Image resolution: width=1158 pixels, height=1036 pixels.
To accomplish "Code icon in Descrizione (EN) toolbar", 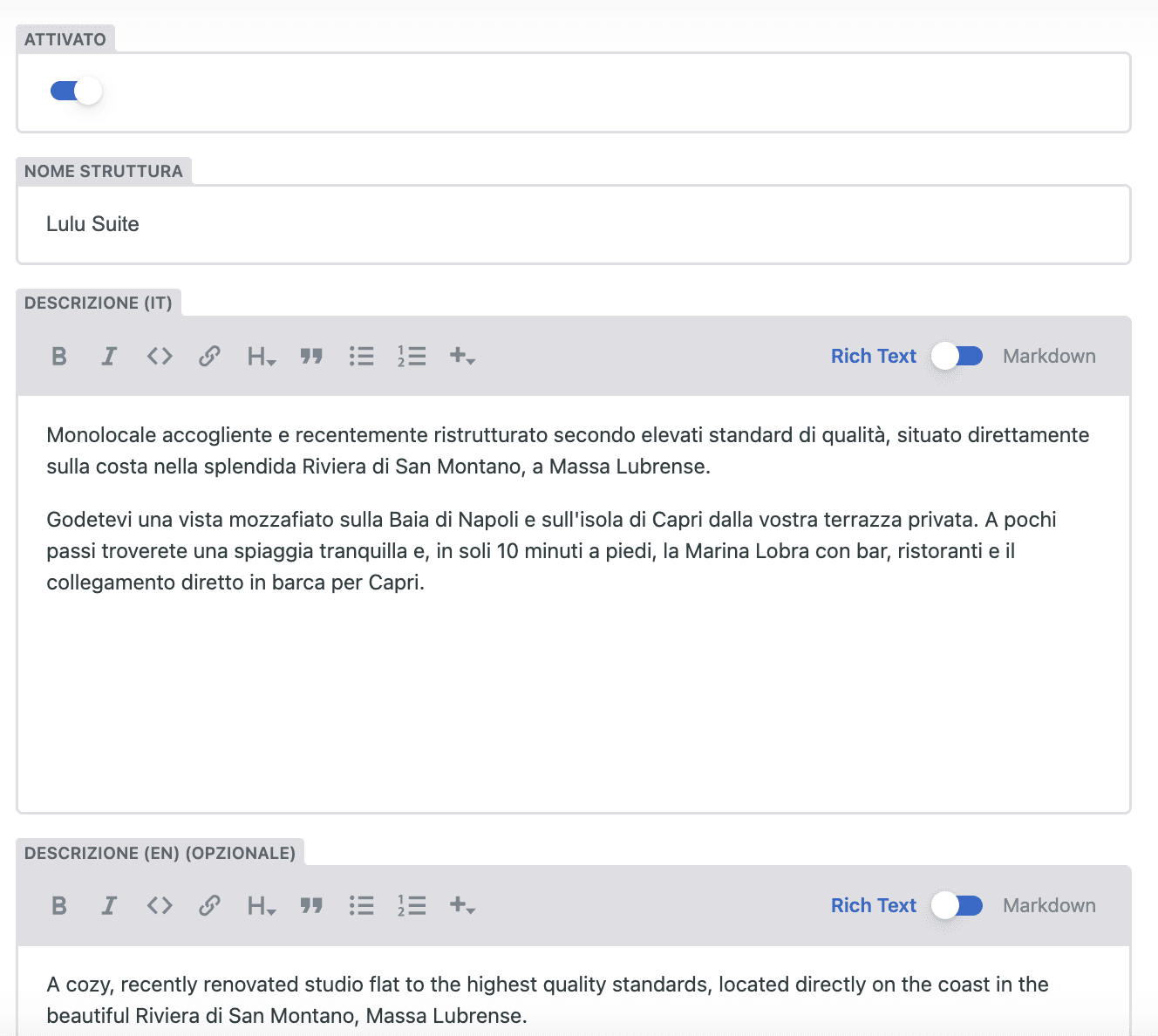I will 160,905.
